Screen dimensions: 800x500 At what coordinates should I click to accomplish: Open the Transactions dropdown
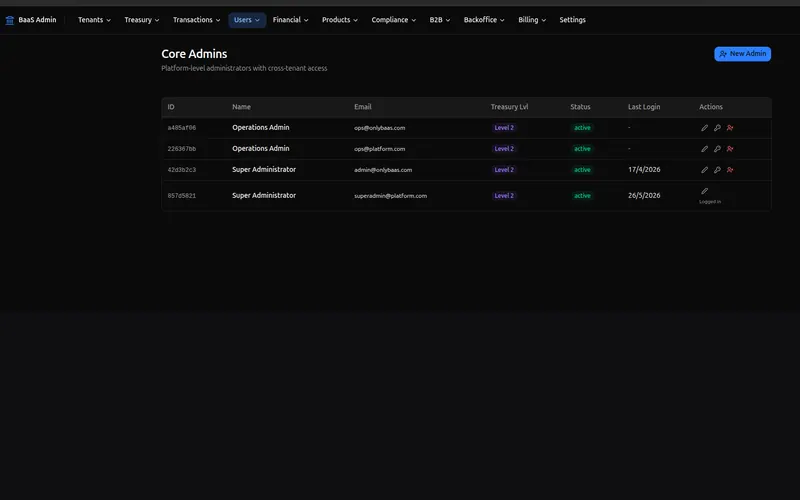tap(196, 20)
